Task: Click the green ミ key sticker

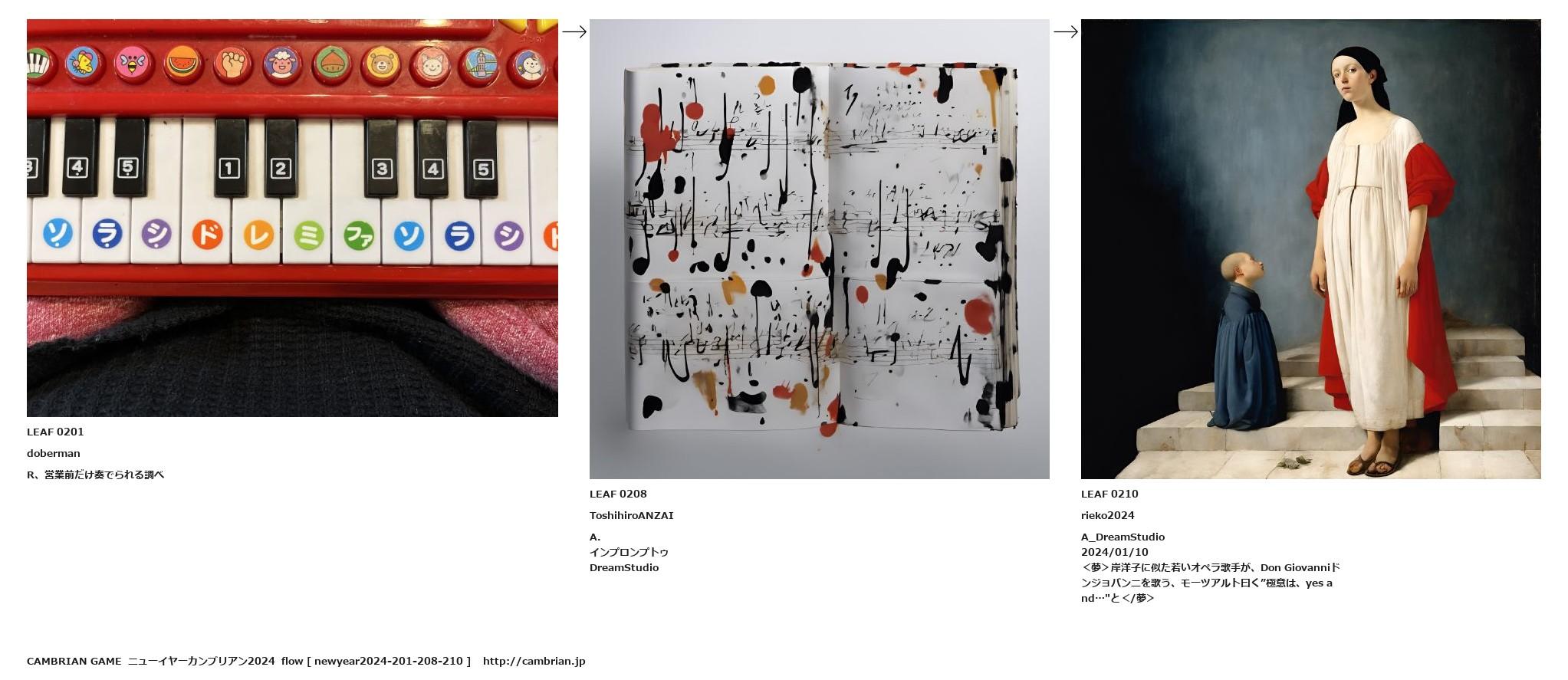Action: (308, 235)
